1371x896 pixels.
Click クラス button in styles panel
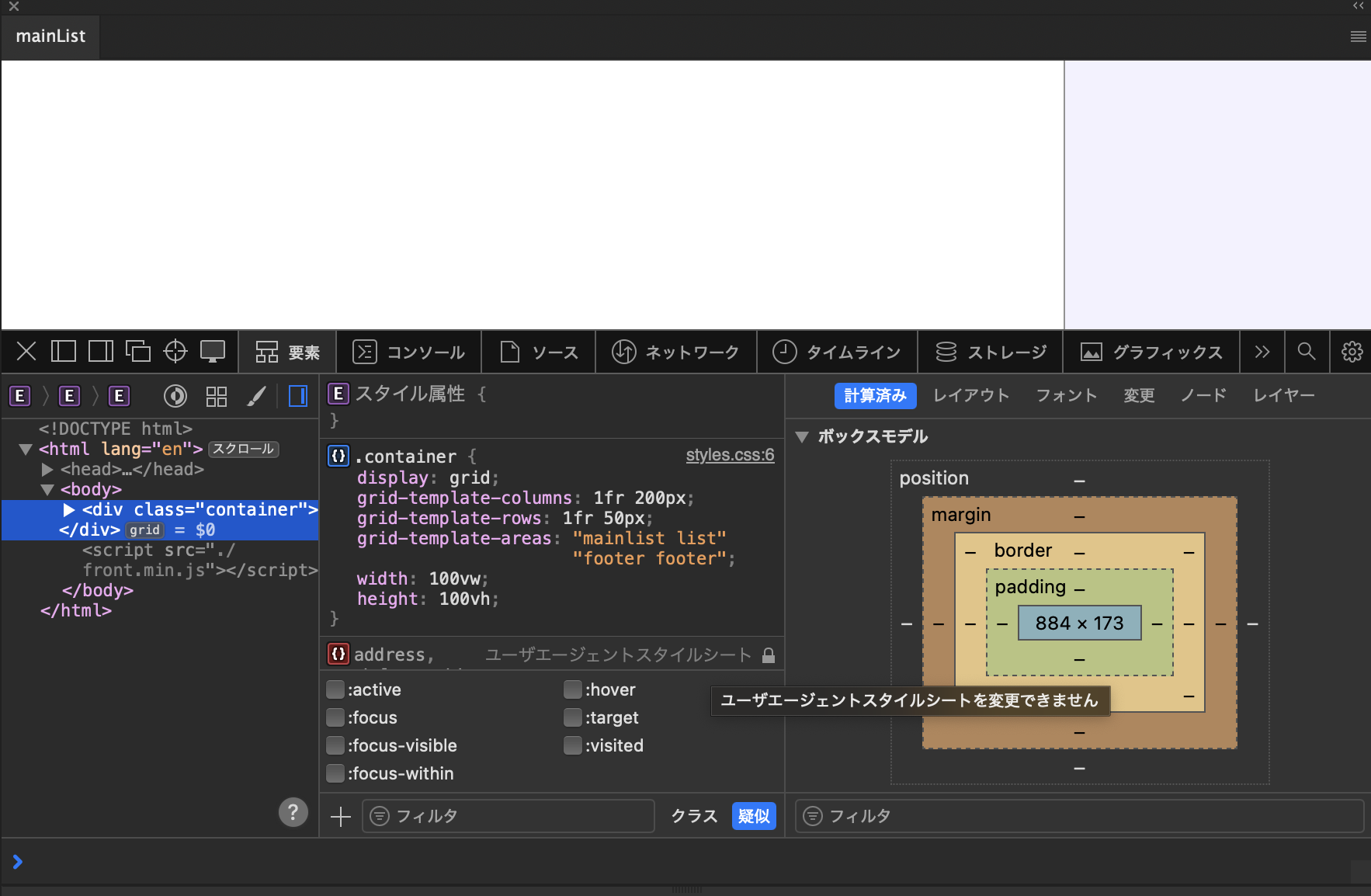694,816
